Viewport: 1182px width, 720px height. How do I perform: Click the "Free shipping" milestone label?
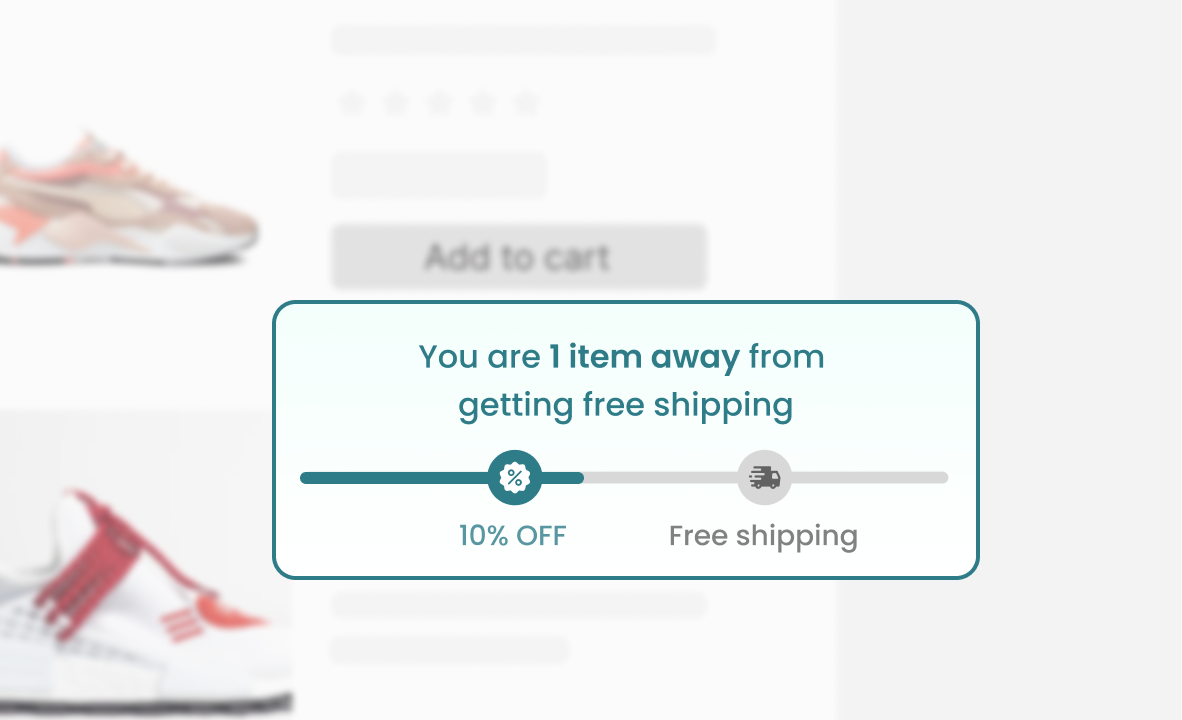click(763, 536)
